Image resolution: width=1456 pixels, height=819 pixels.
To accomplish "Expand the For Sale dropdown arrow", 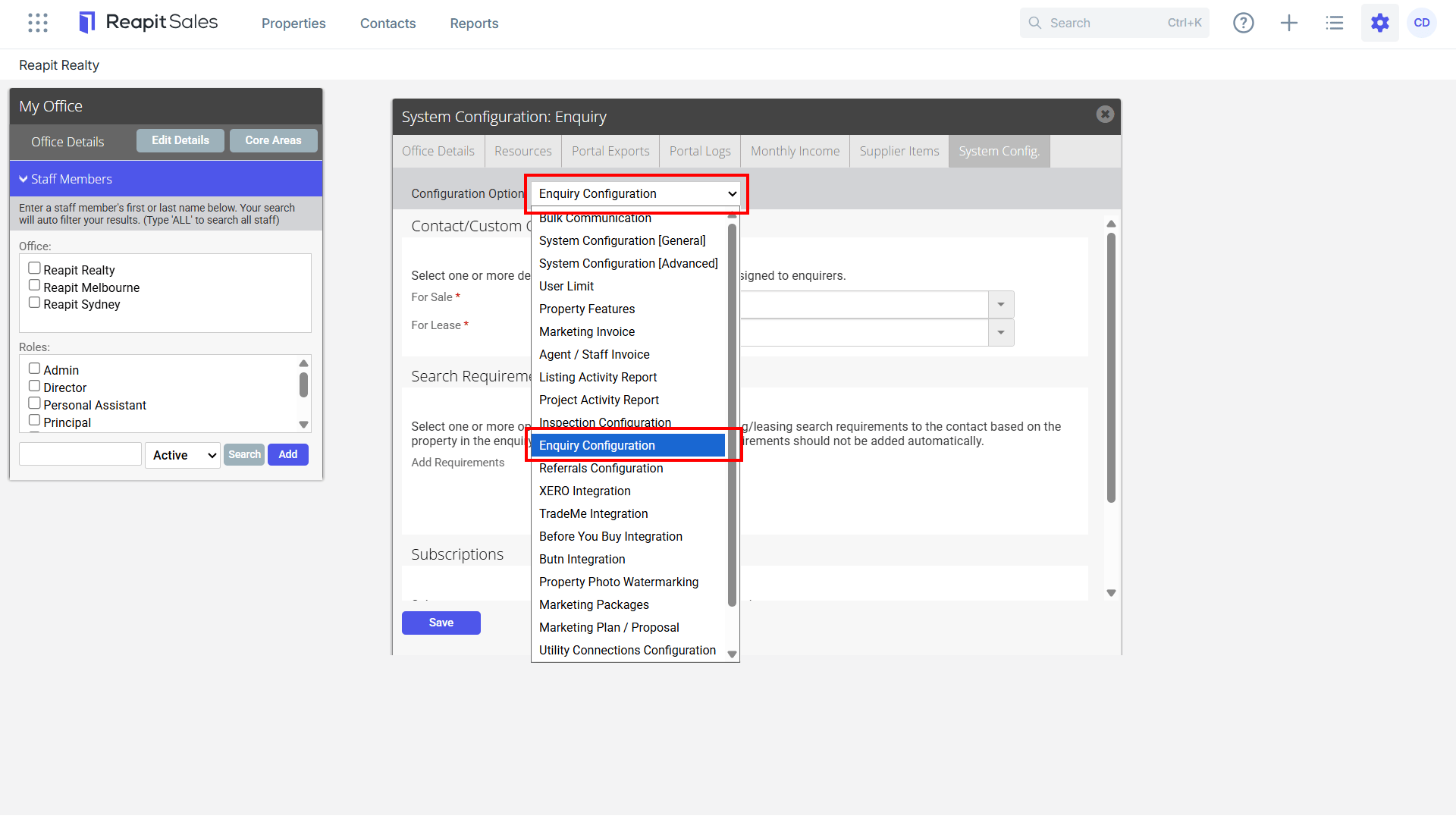I will tap(1001, 305).
